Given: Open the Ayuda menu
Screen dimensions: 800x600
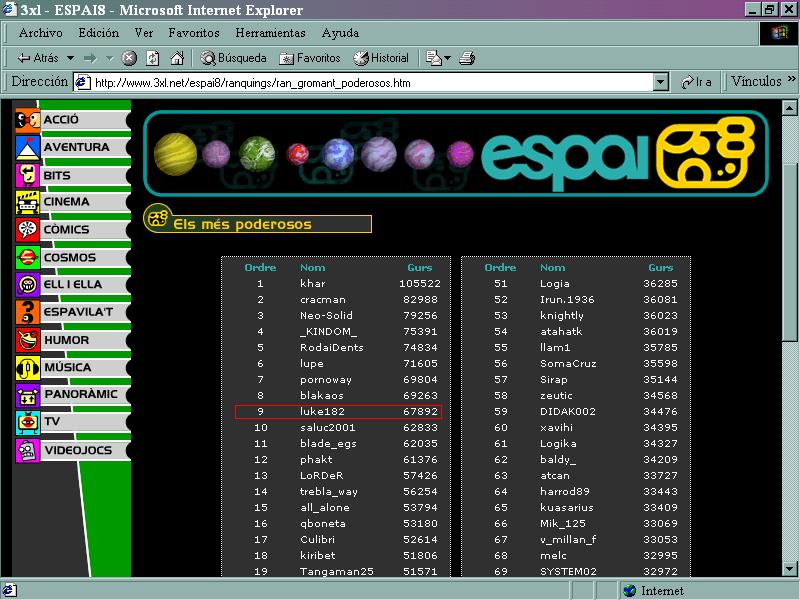Looking at the screenshot, I should 340,33.
